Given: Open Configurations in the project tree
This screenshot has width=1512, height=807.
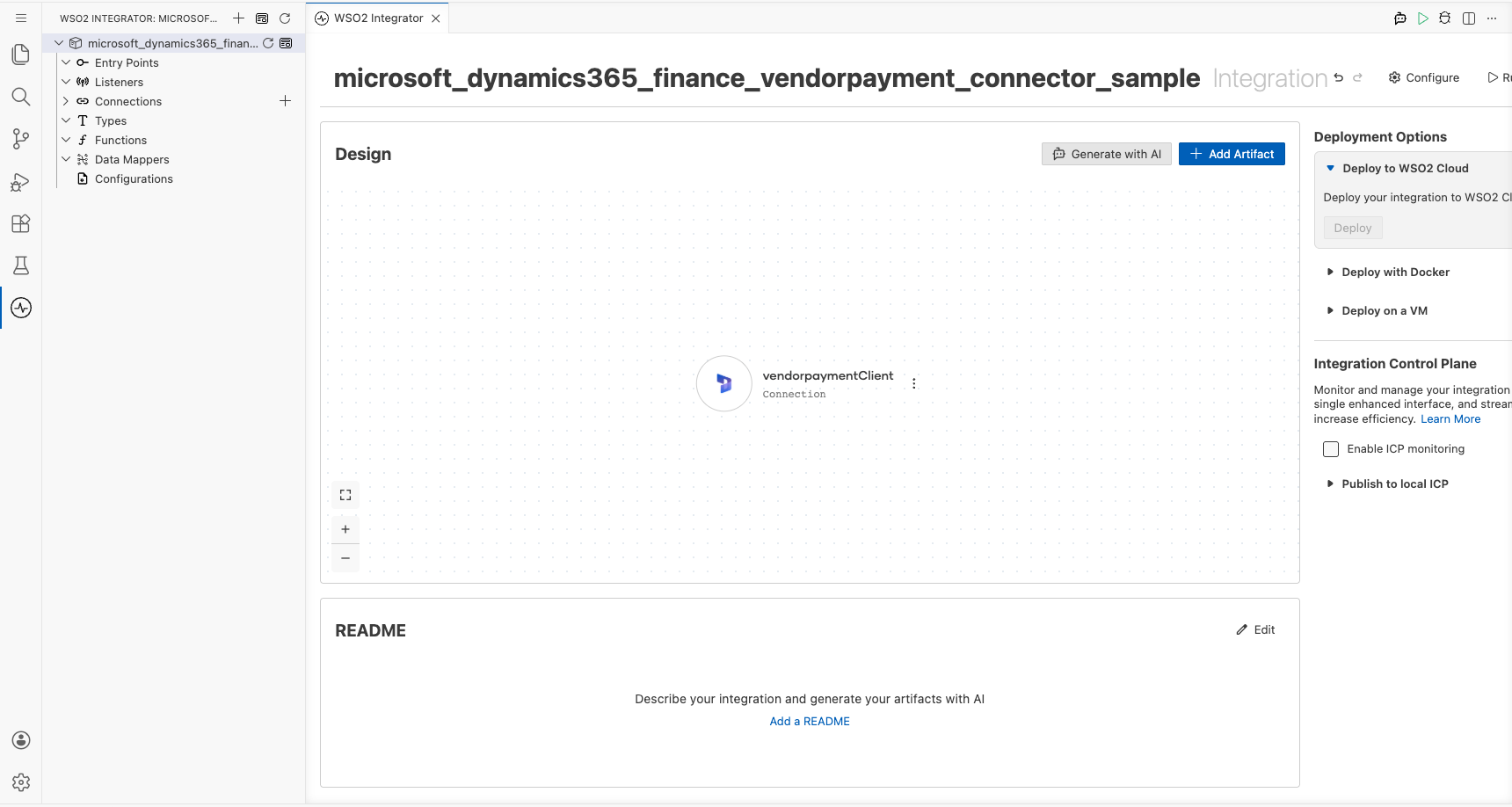Looking at the screenshot, I should 134,178.
